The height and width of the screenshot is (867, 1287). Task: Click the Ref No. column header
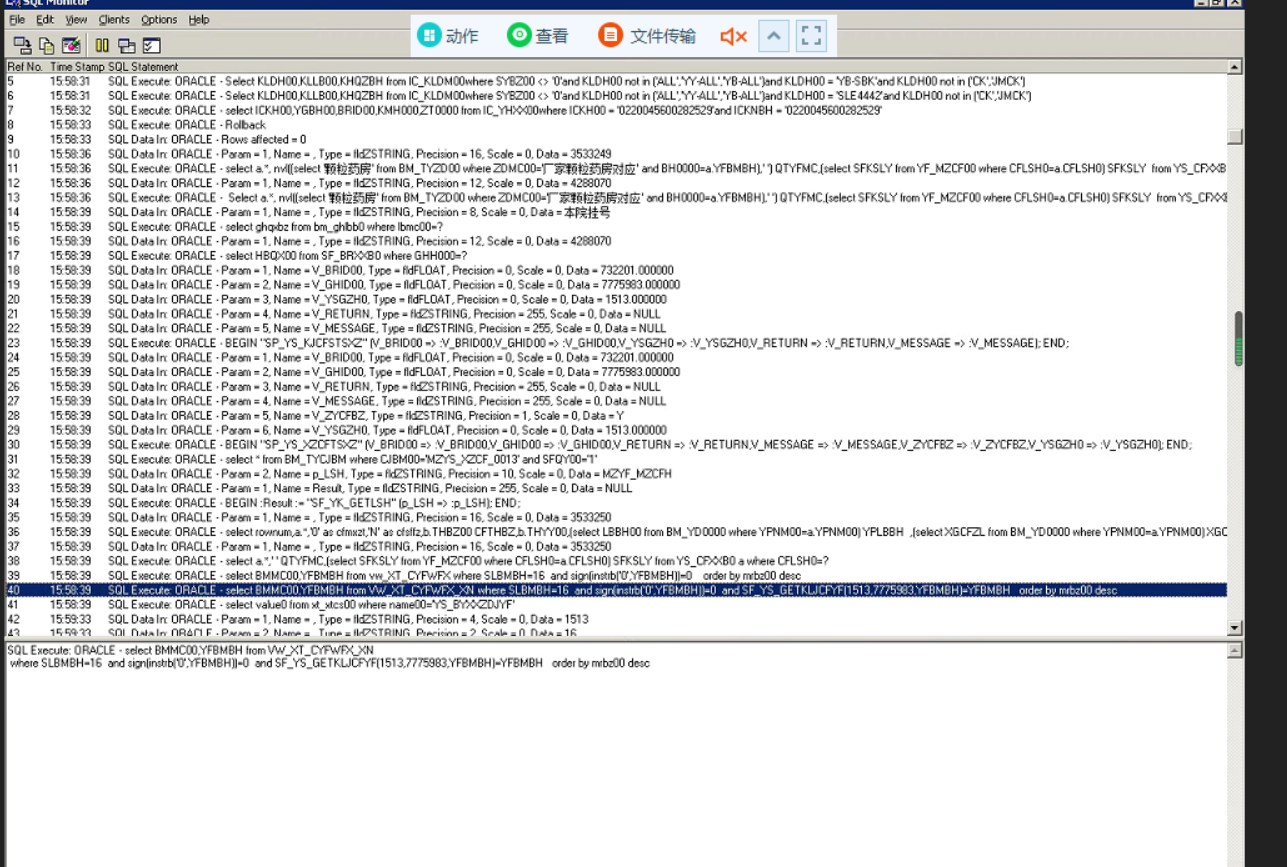tap(25, 67)
